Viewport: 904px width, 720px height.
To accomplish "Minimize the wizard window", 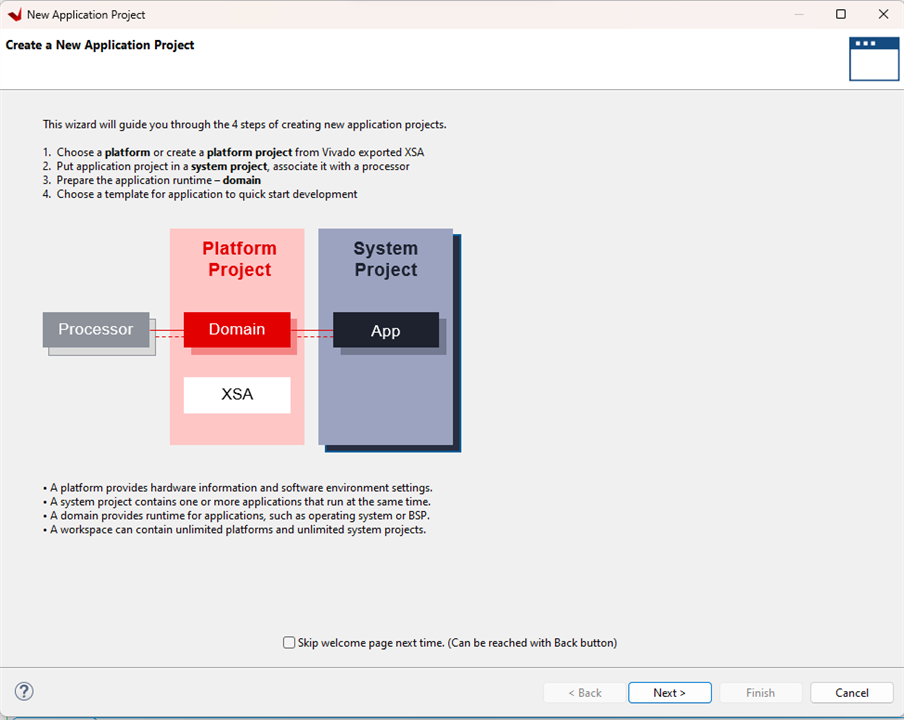I will tap(798, 14).
